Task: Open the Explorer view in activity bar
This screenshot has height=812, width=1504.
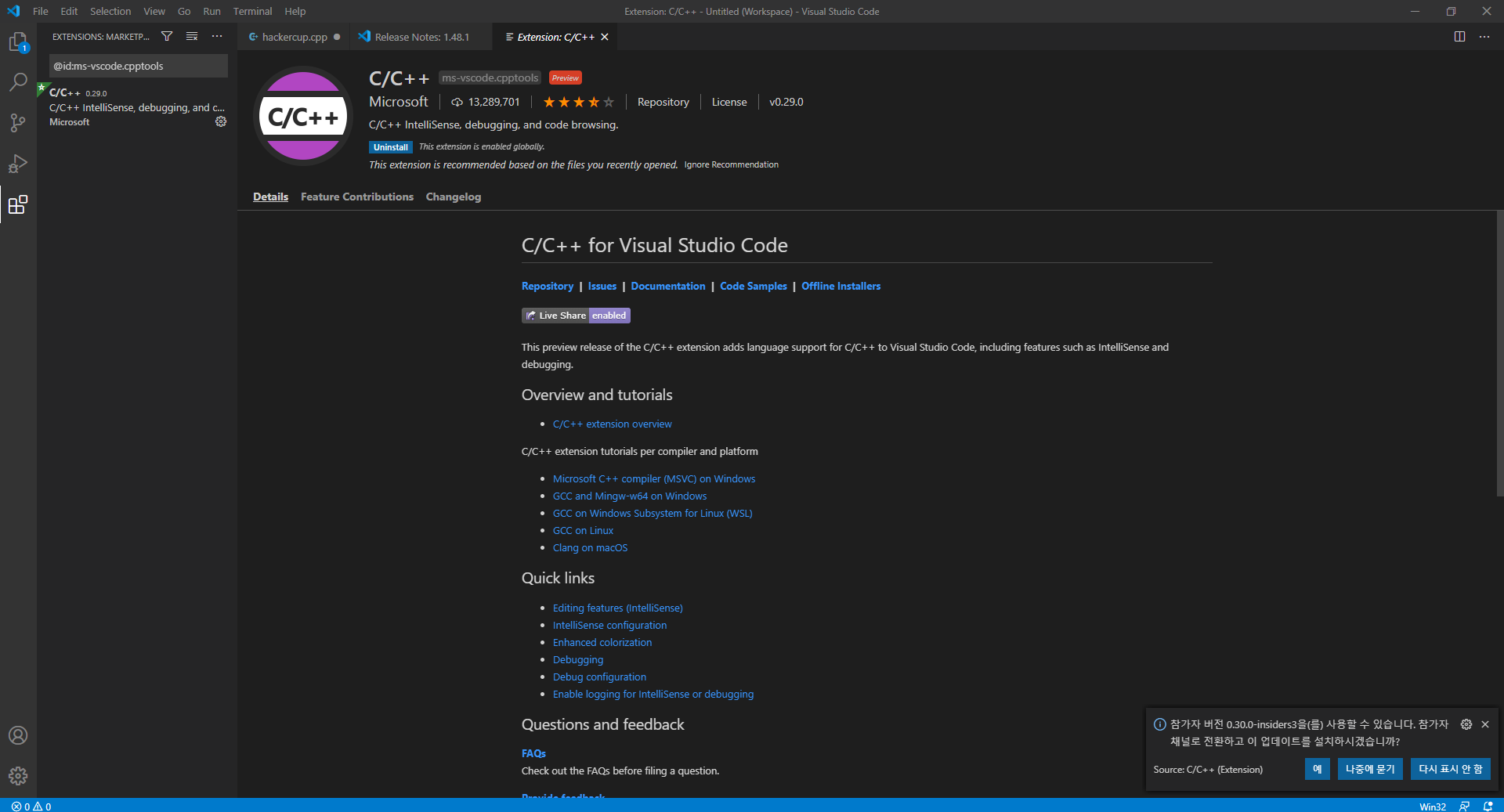Action: pyautogui.click(x=18, y=42)
